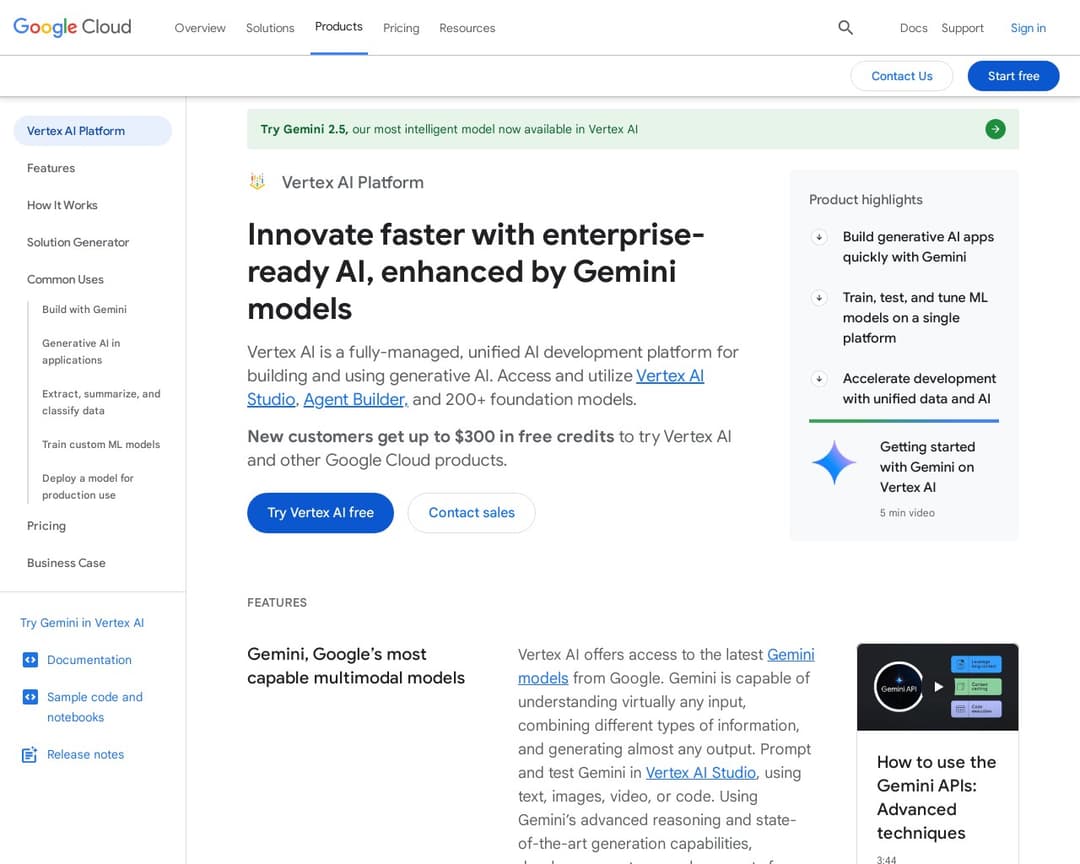Open the Documentation sidebar link
Viewport: 1080px width, 864px height.
89,660
